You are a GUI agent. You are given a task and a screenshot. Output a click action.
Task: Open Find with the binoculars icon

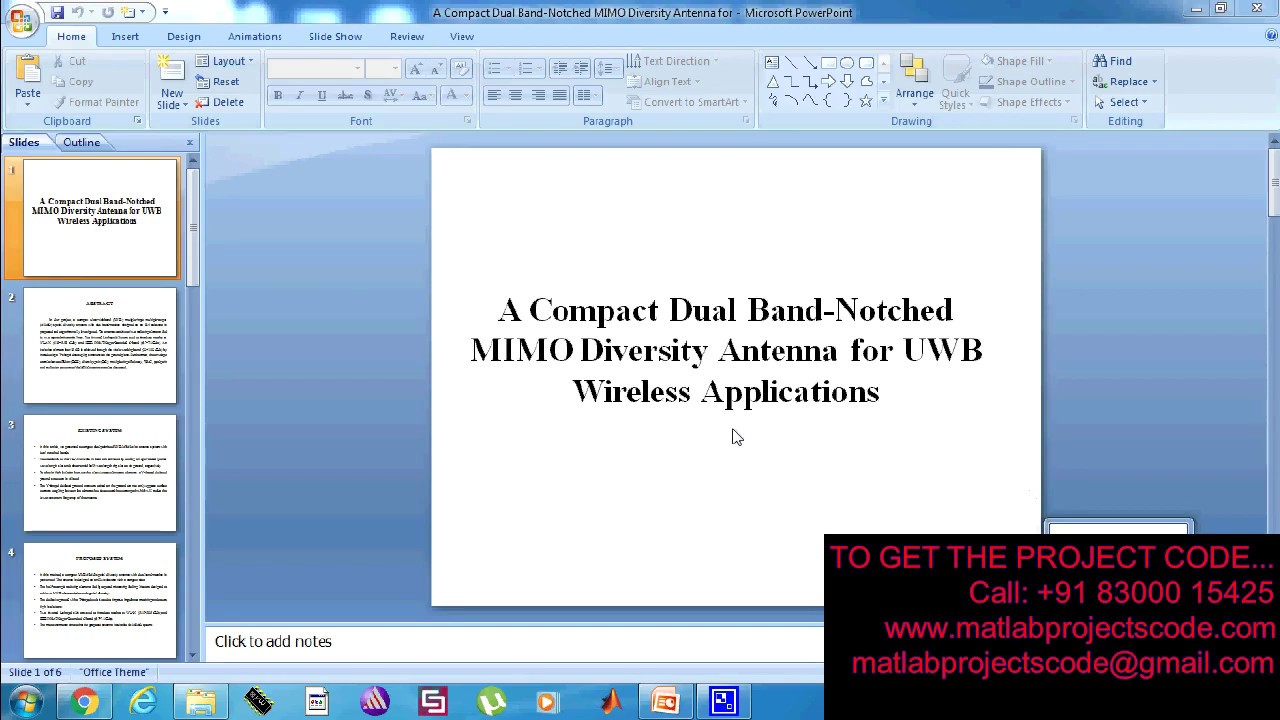(1113, 61)
